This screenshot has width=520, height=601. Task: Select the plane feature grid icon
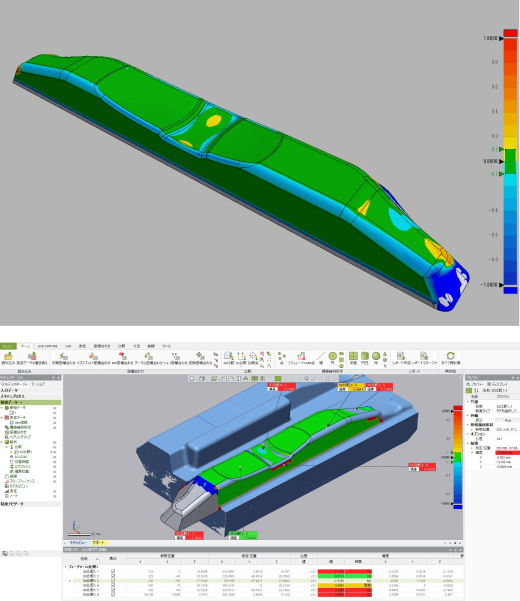pos(353,356)
